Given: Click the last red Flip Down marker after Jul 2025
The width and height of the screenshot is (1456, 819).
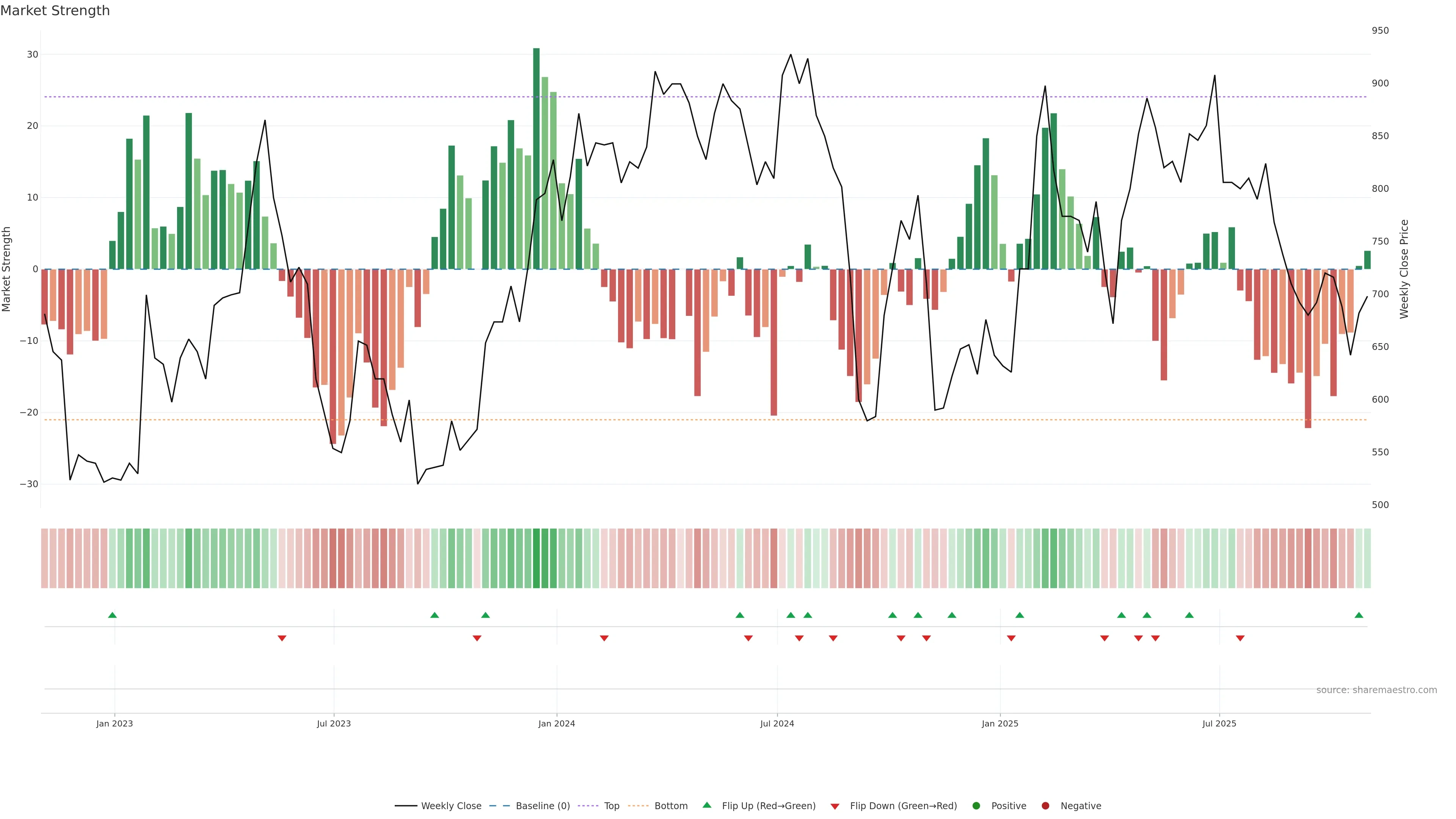Looking at the screenshot, I should tap(1240, 638).
